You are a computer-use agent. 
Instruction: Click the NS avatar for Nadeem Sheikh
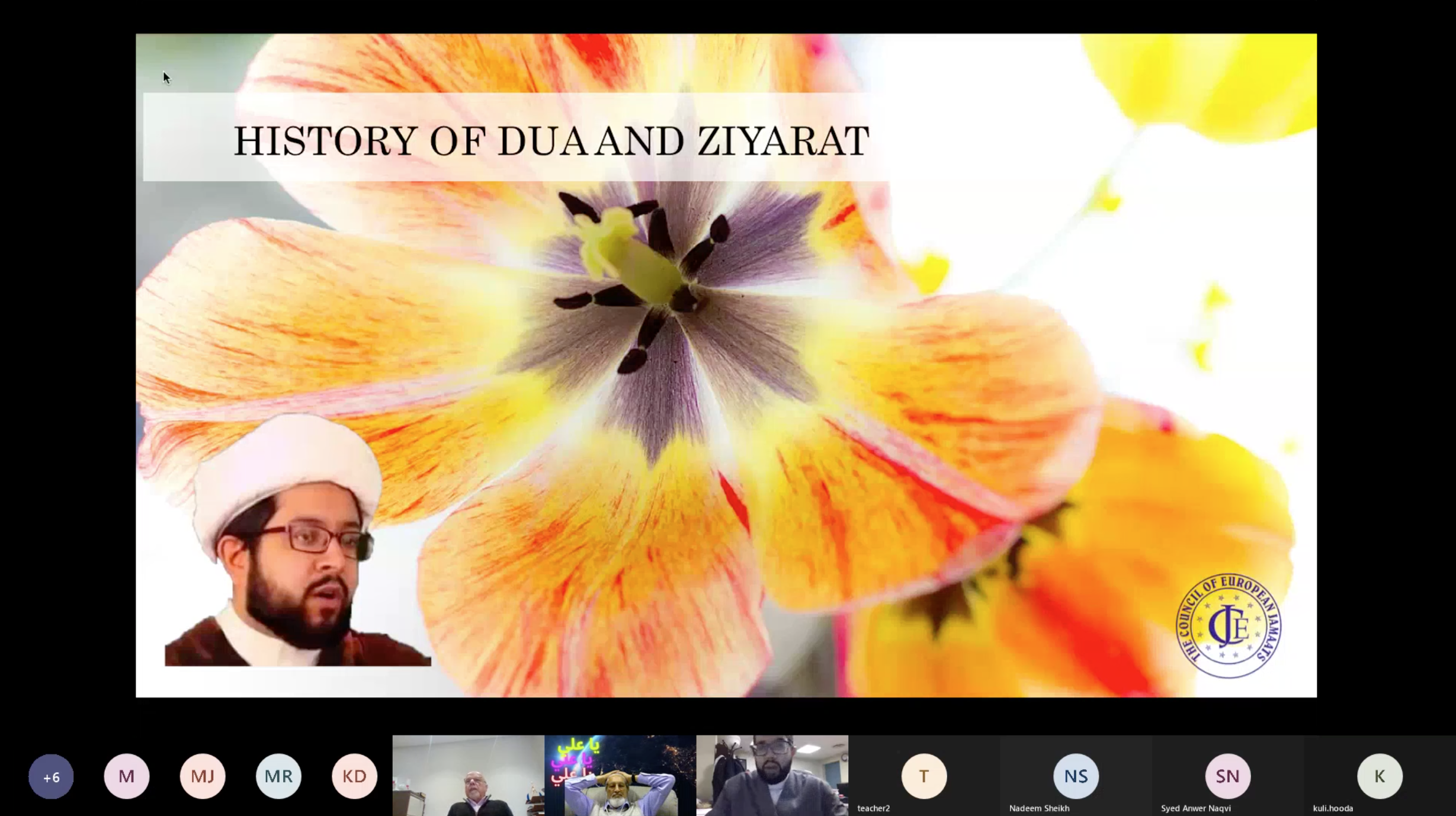point(1076,776)
